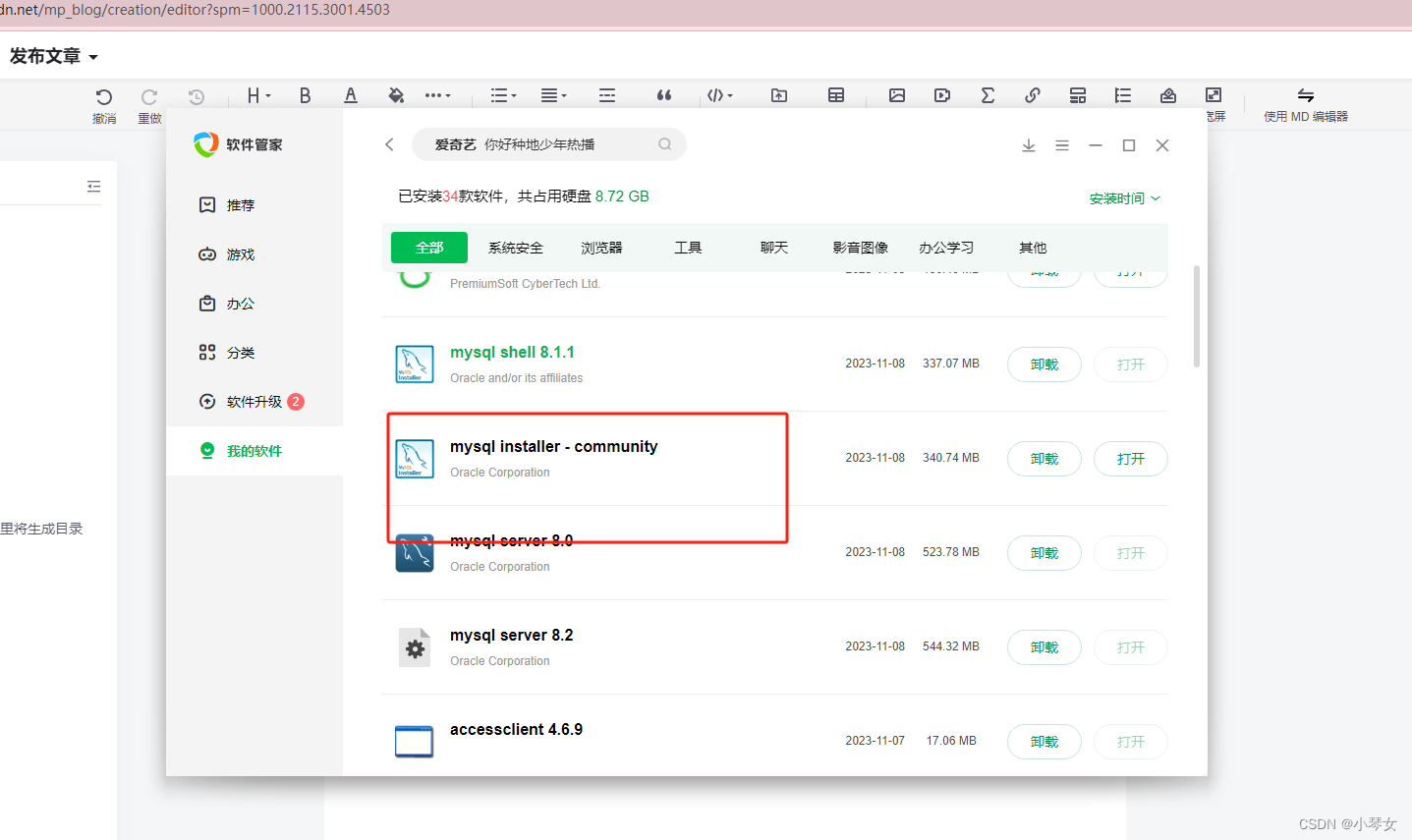Screen dimensions: 1412x840
Task: Go back in 软件管家 window
Action: (x=389, y=144)
